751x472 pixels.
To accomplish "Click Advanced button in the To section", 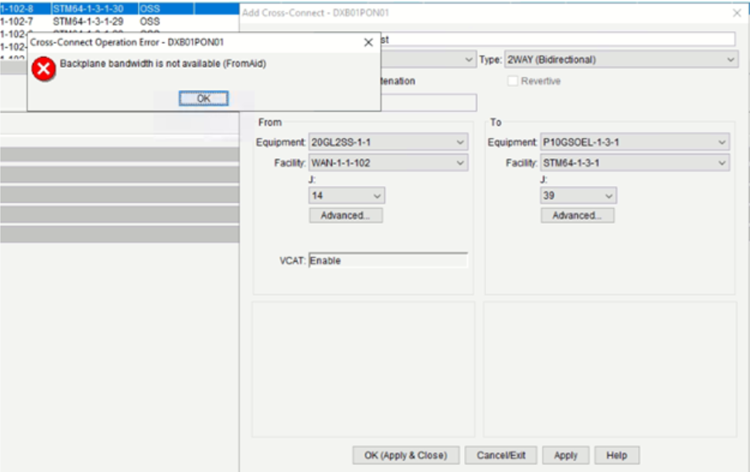I will click(x=577, y=215).
